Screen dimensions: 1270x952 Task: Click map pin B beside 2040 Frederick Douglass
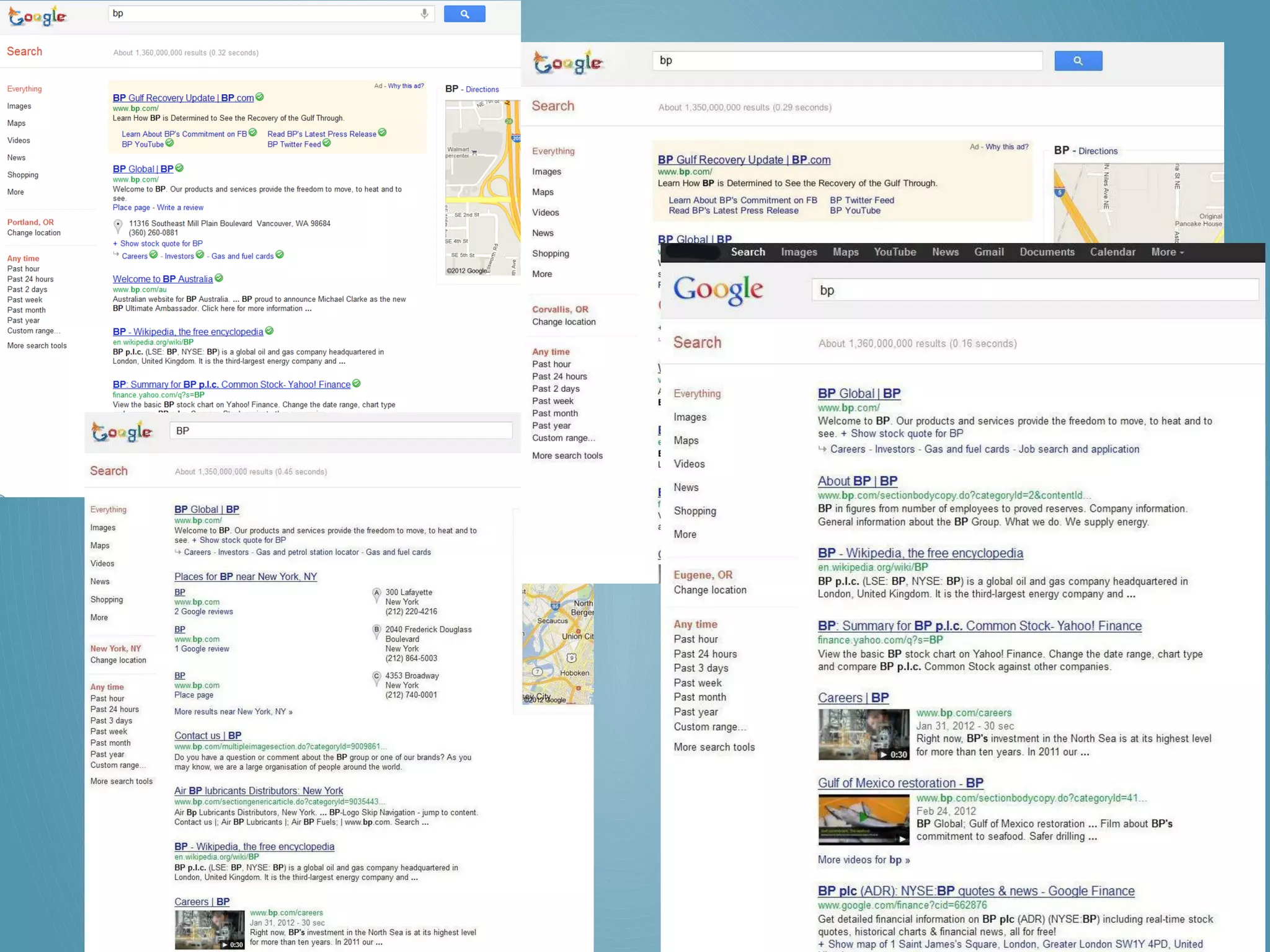(x=376, y=631)
